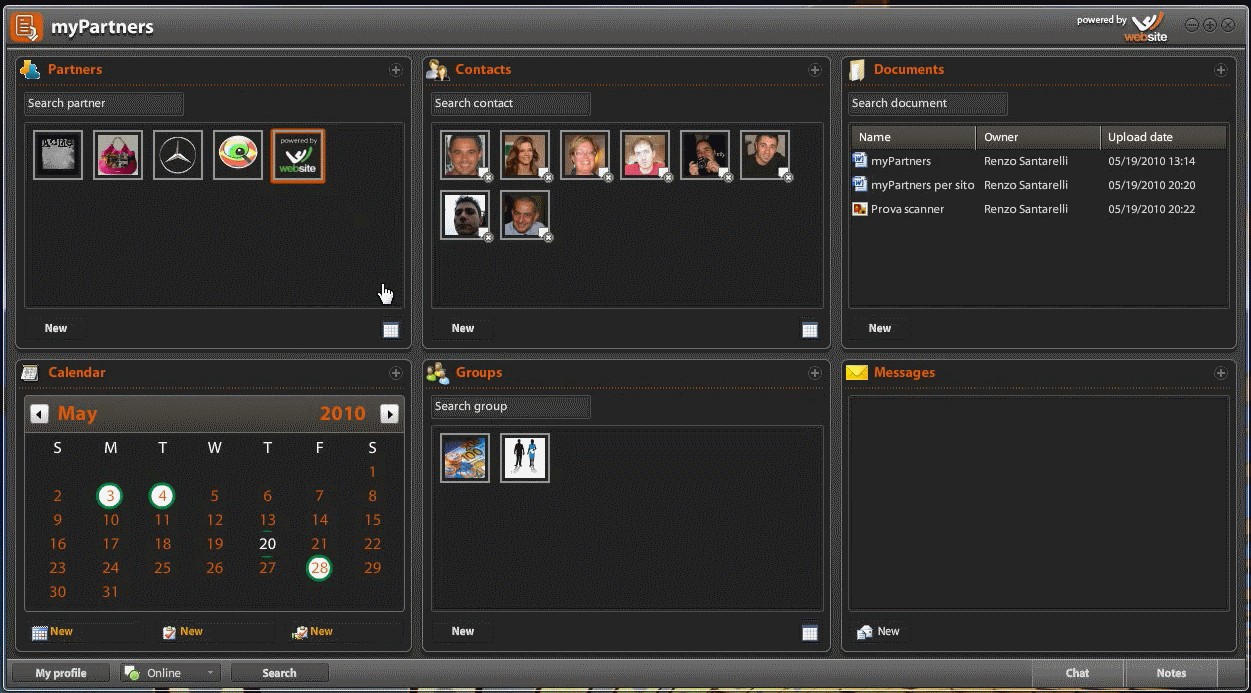1251x693 pixels.
Task: Click first New calendar event icon
Action: 40,632
